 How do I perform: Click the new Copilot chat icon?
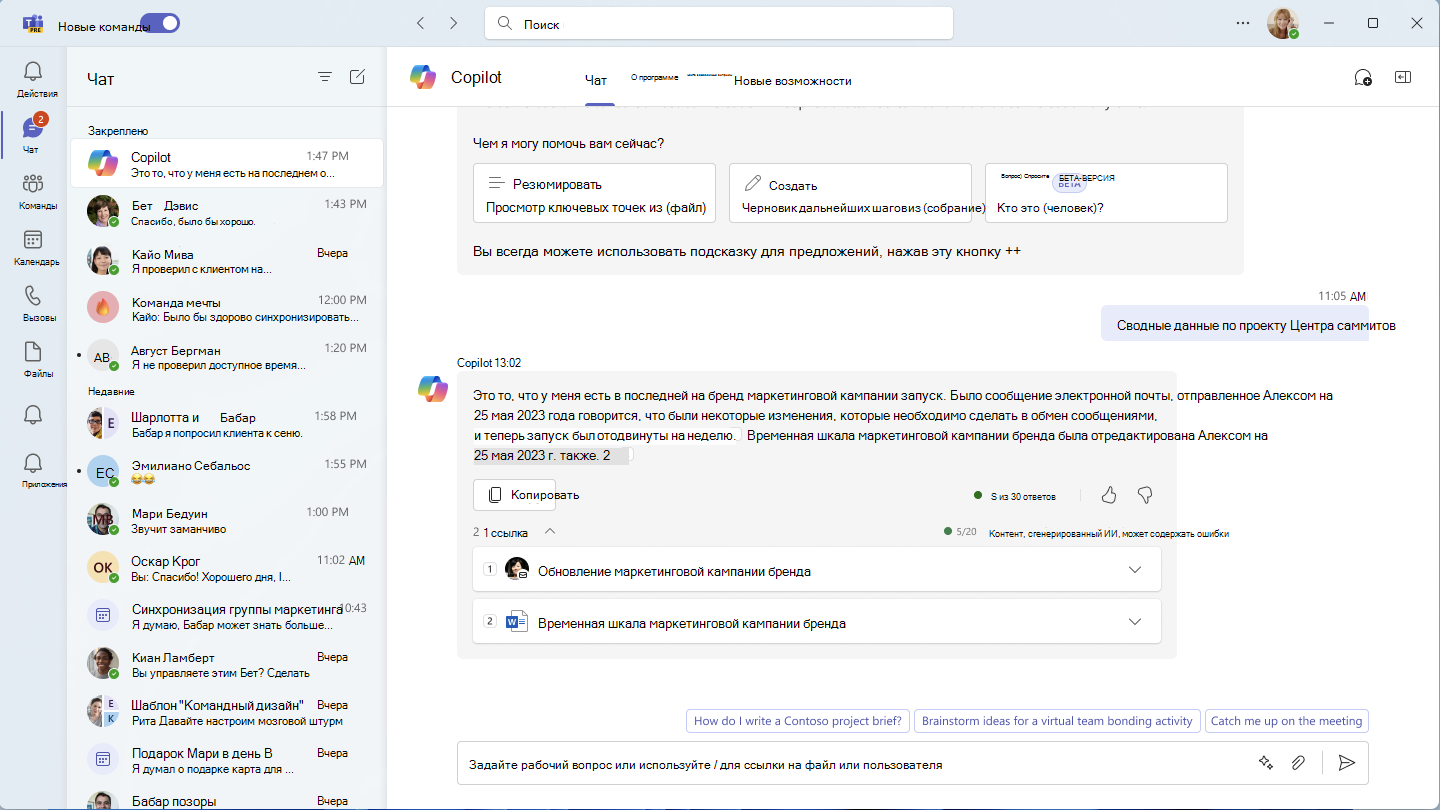[x=1362, y=78]
